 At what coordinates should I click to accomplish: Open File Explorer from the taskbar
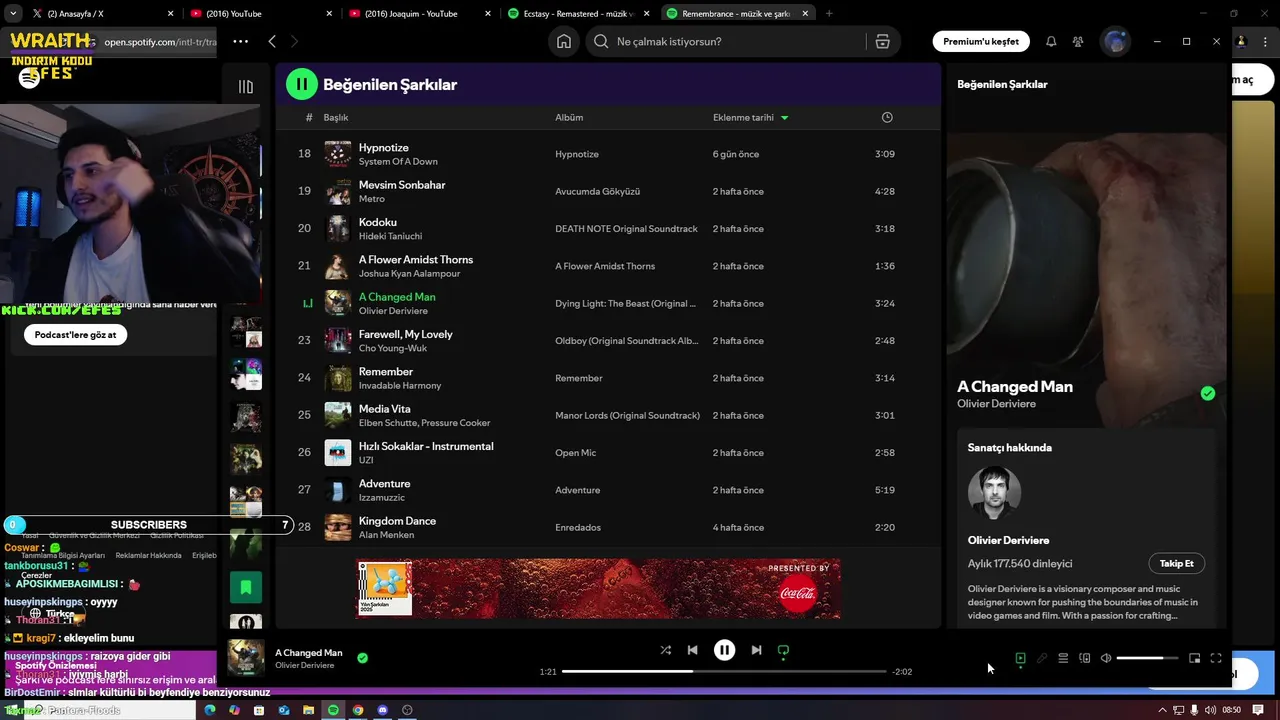(308, 710)
